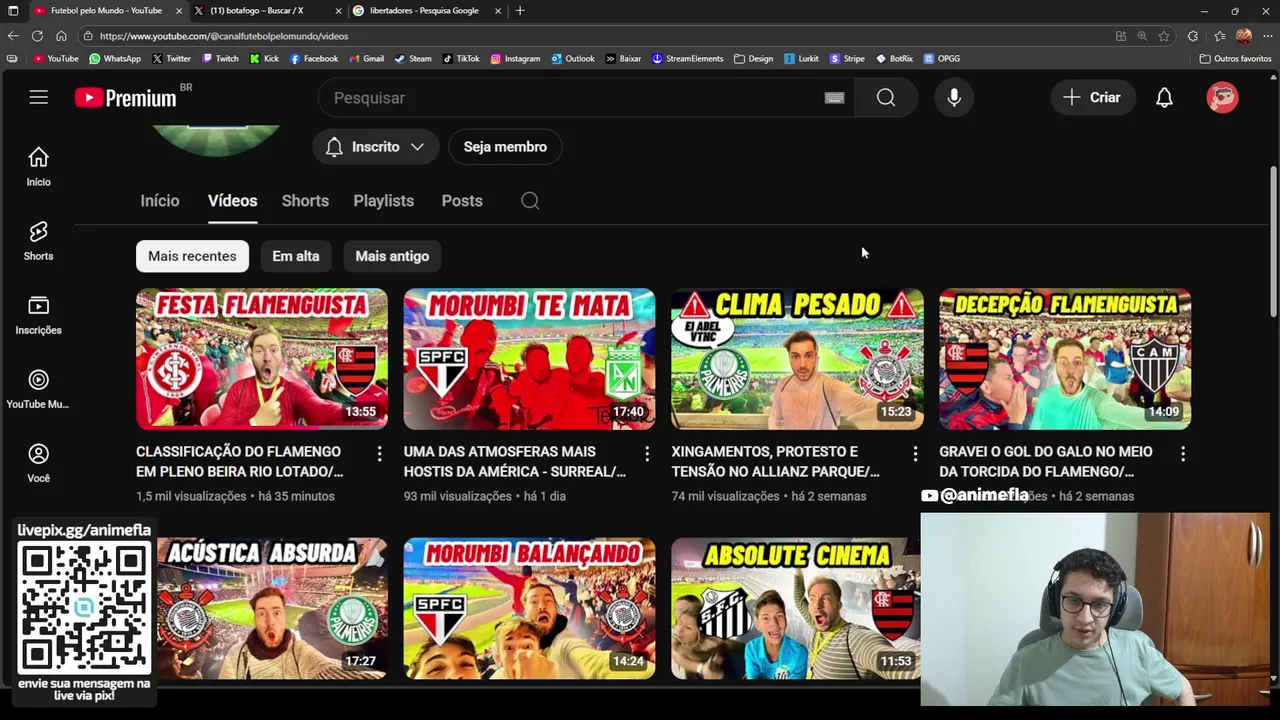This screenshot has width=1280, height=720.
Task: Open the tab actions menu button
Action: point(13,11)
